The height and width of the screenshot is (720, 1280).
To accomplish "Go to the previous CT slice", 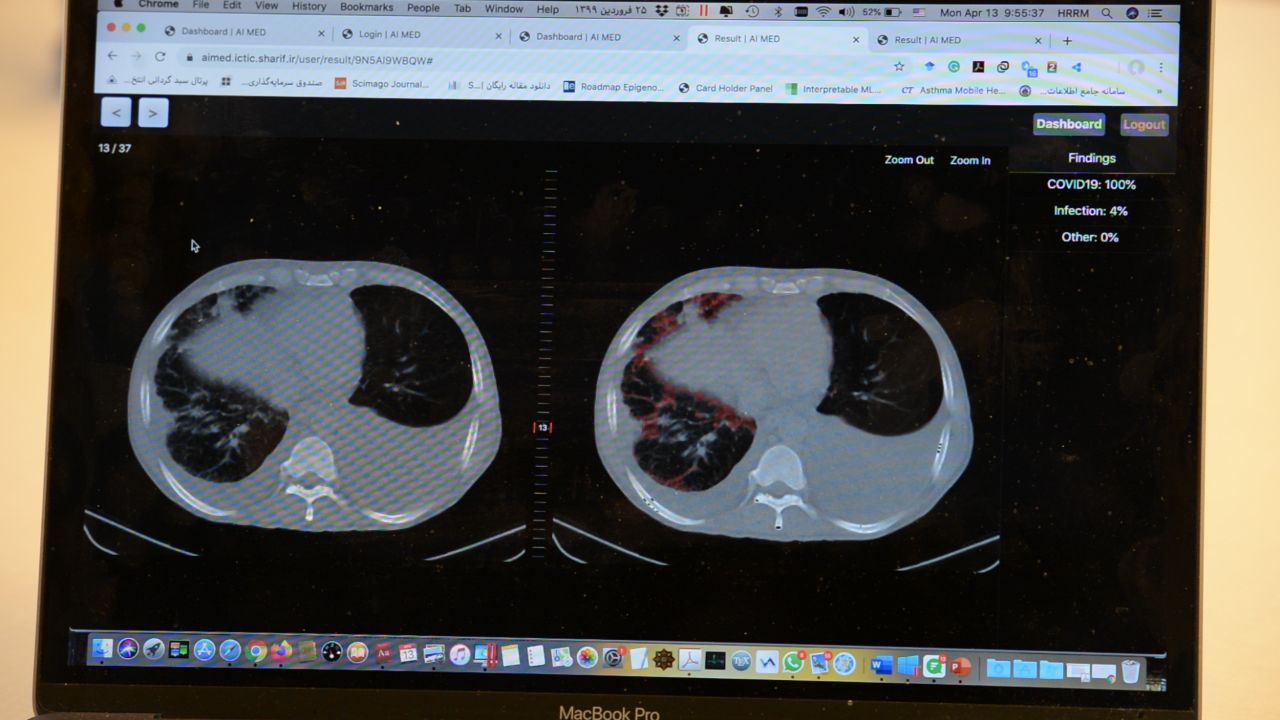I will pos(116,113).
